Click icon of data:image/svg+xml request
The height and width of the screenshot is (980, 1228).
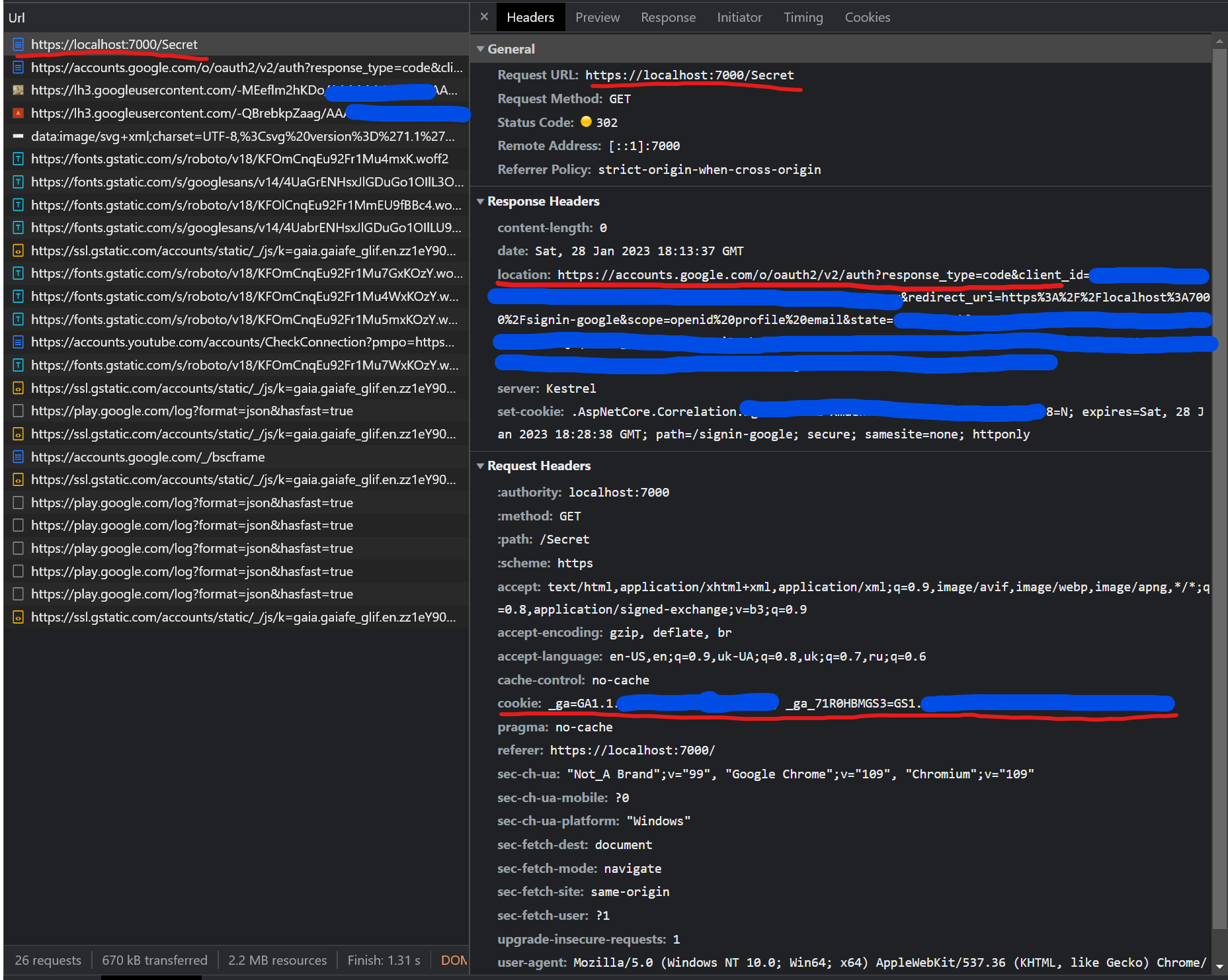pos(19,136)
